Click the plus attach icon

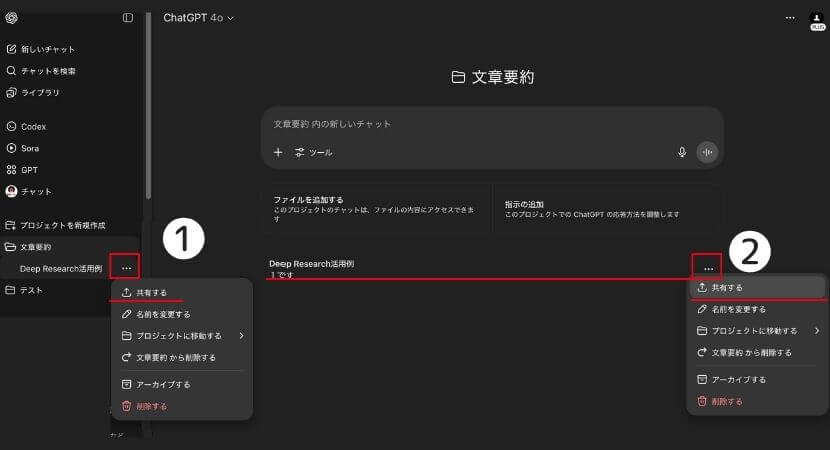click(x=278, y=152)
